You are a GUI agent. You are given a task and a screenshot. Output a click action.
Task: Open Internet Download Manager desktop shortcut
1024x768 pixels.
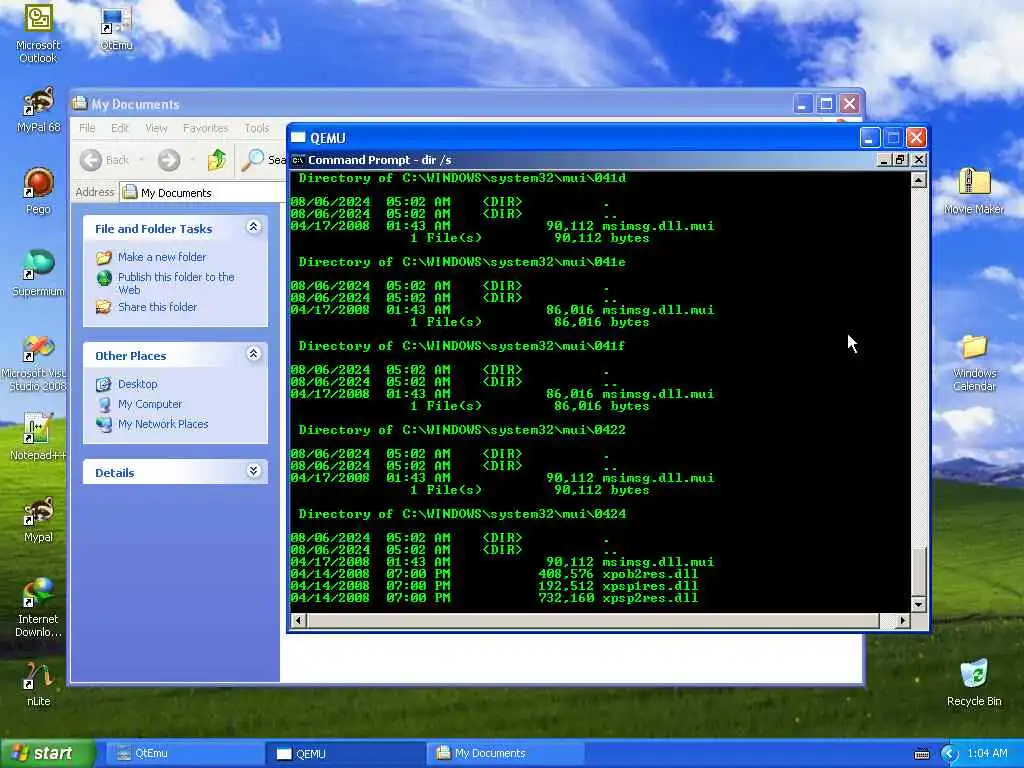[x=38, y=608]
